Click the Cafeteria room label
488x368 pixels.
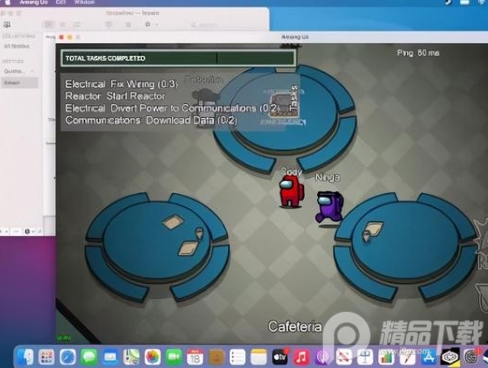tap(295, 327)
